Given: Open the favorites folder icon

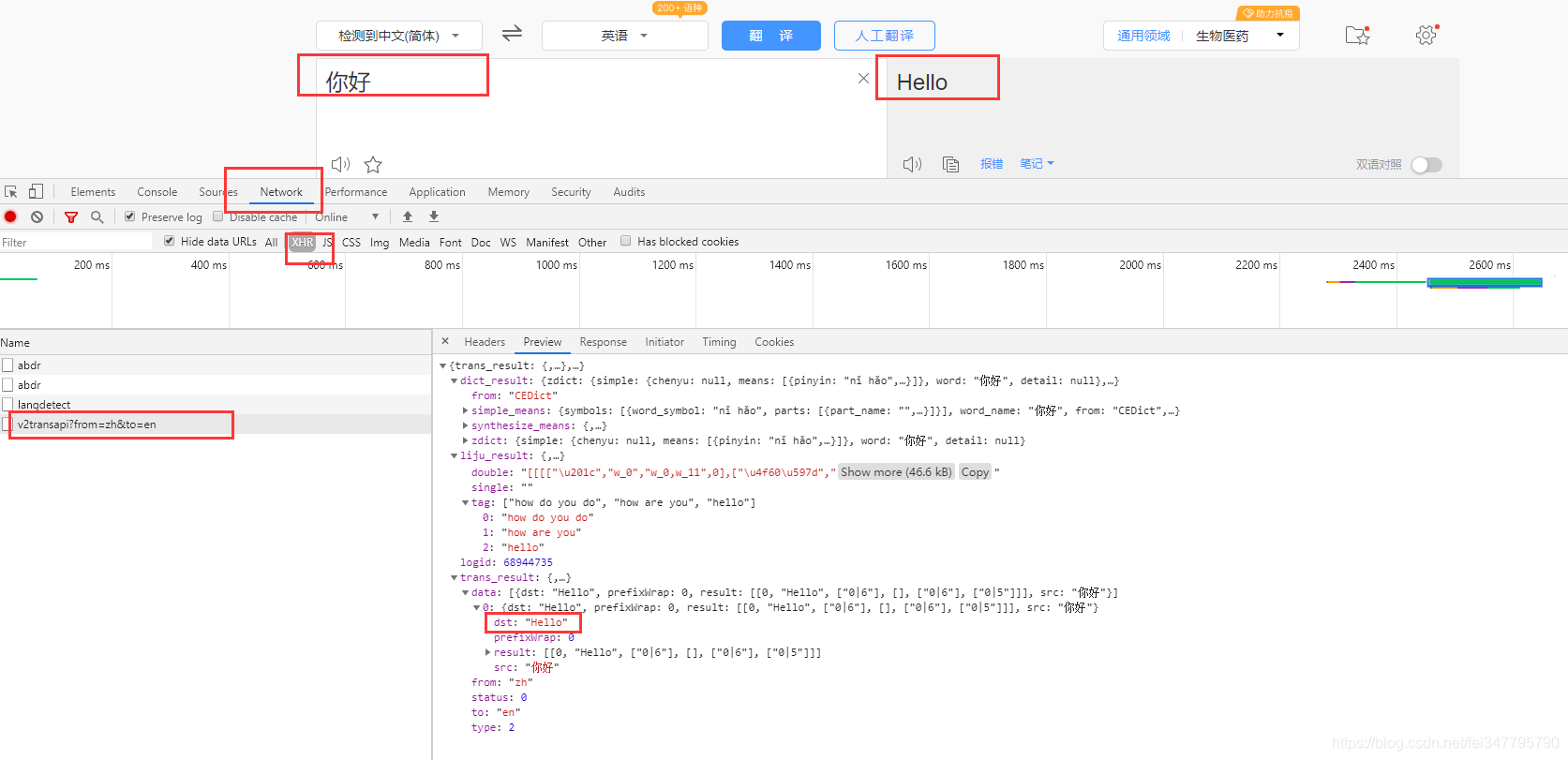Looking at the screenshot, I should coord(1357,36).
